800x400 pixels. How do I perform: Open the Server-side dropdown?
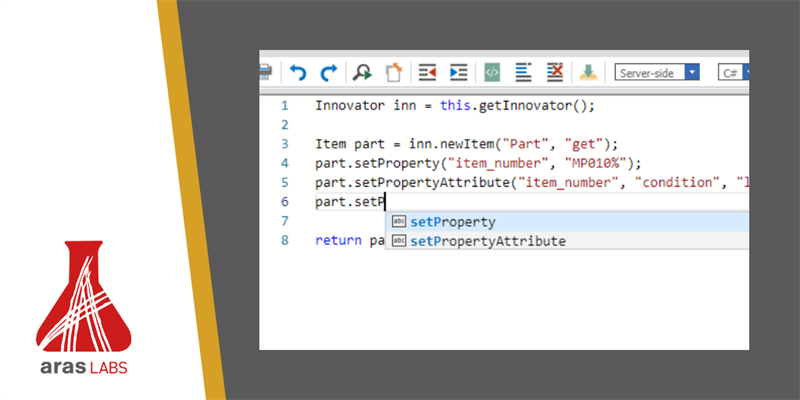click(x=657, y=72)
